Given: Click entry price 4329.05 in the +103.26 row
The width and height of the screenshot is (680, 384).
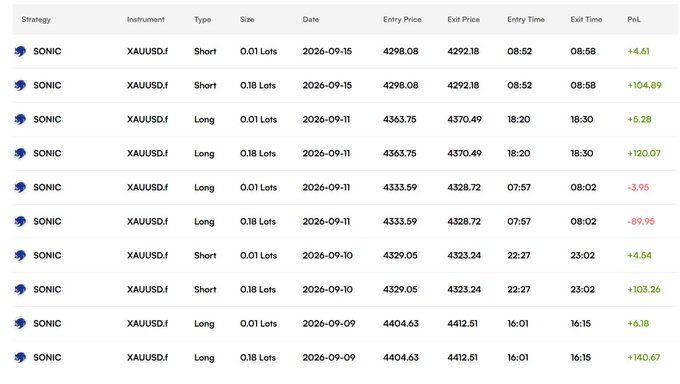Looking at the screenshot, I should point(400,289).
